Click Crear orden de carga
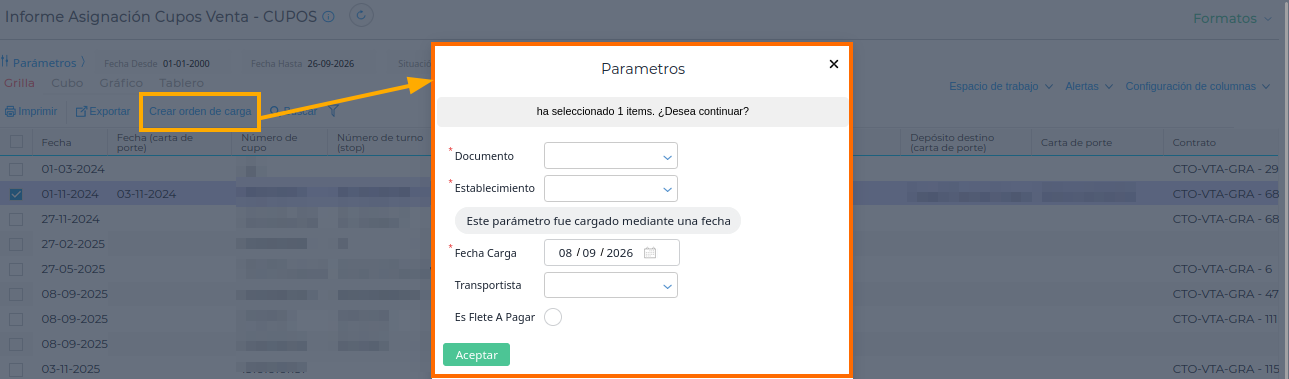The width and height of the screenshot is (1289, 379). [x=200, y=111]
